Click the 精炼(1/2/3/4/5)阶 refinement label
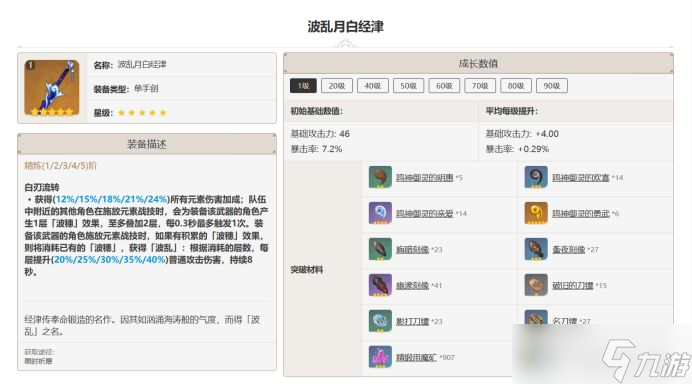 (x=60, y=166)
